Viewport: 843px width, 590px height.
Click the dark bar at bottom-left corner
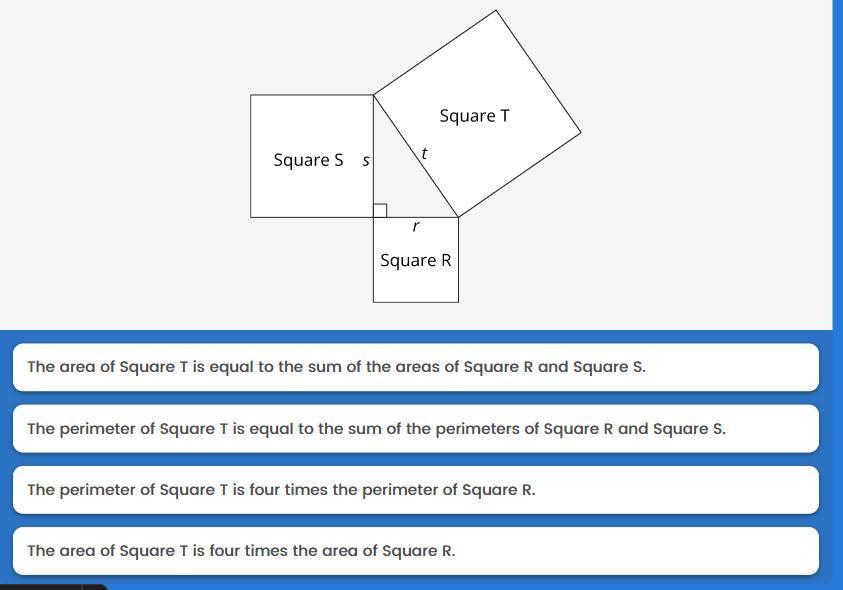53,587
